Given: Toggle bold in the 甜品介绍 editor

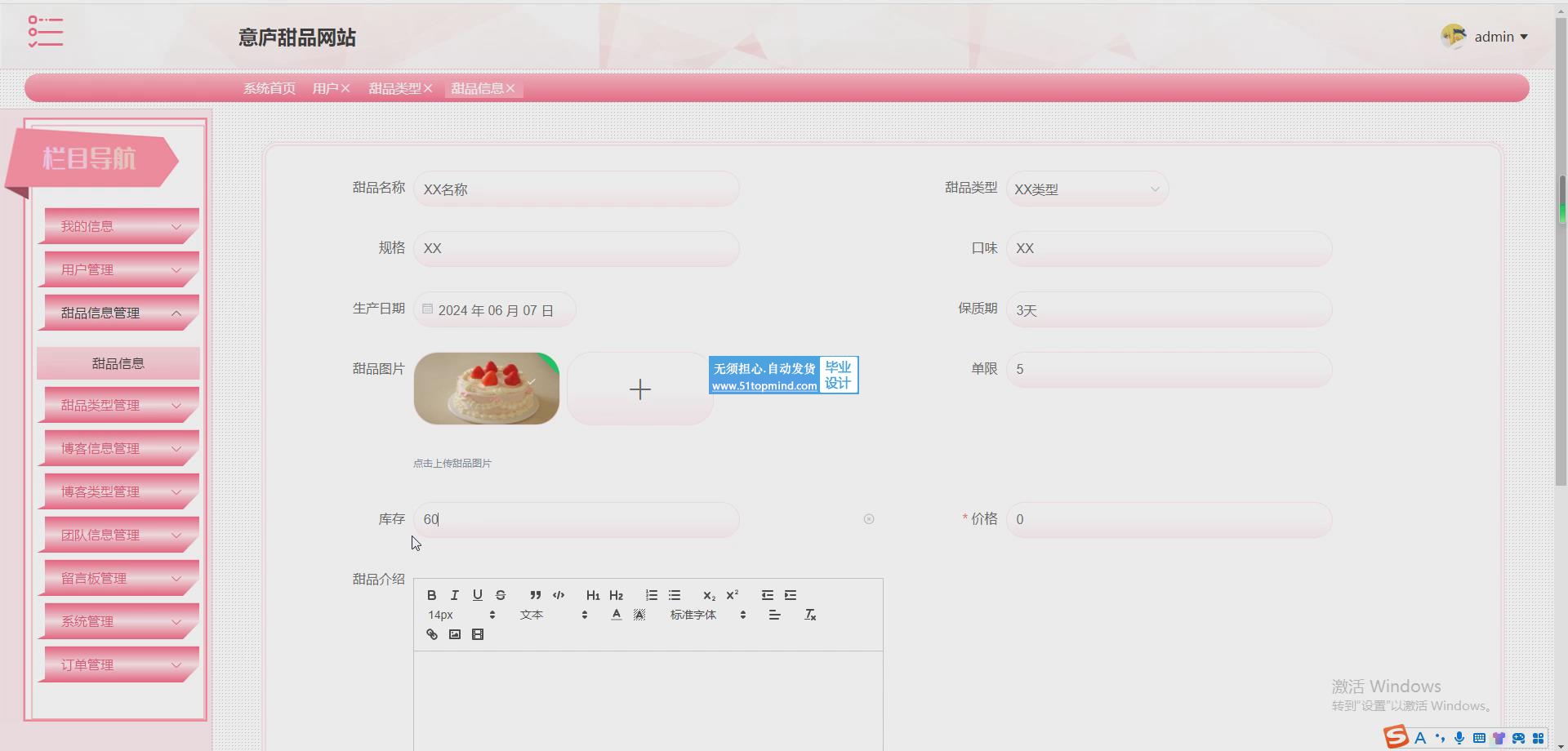Looking at the screenshot, I should point(432,595).
